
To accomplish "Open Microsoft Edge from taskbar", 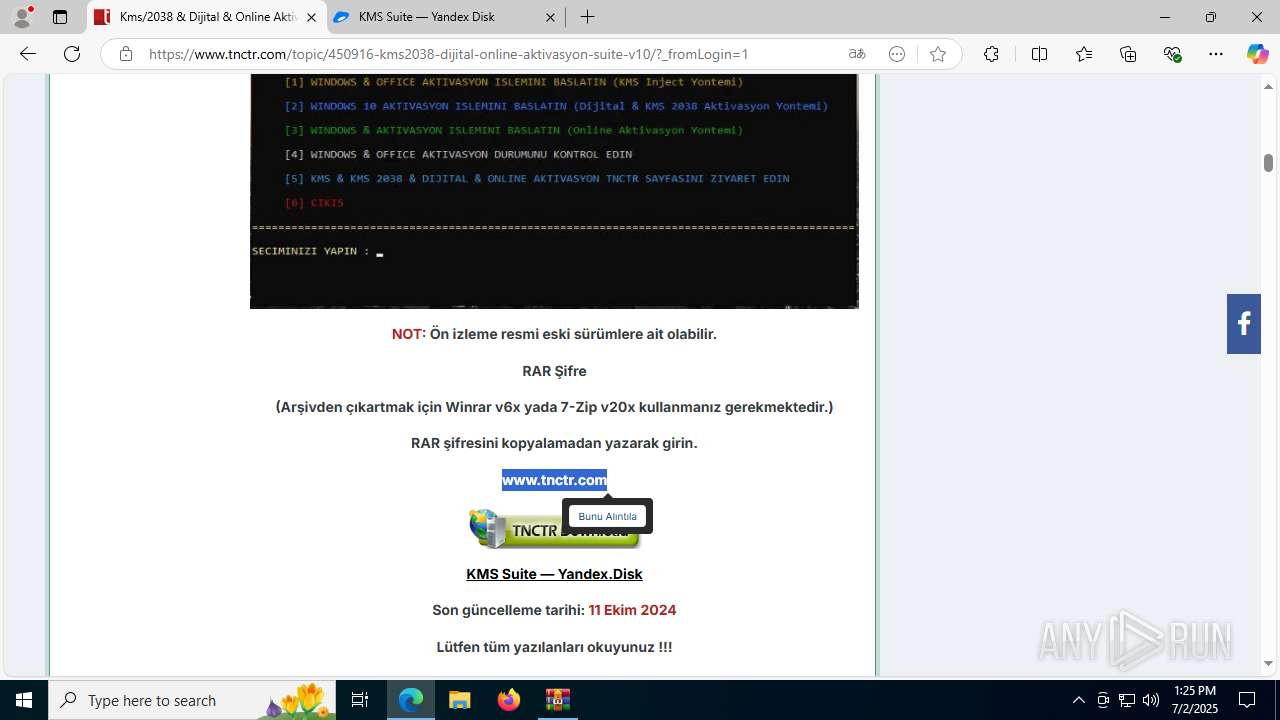I will tap(411, 700).
